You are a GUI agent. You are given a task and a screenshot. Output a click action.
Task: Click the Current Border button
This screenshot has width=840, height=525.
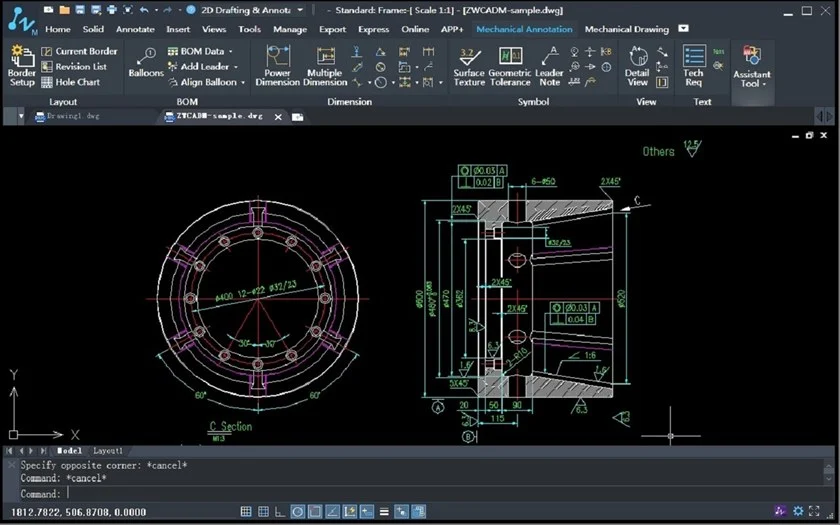[x=79, y=51]
